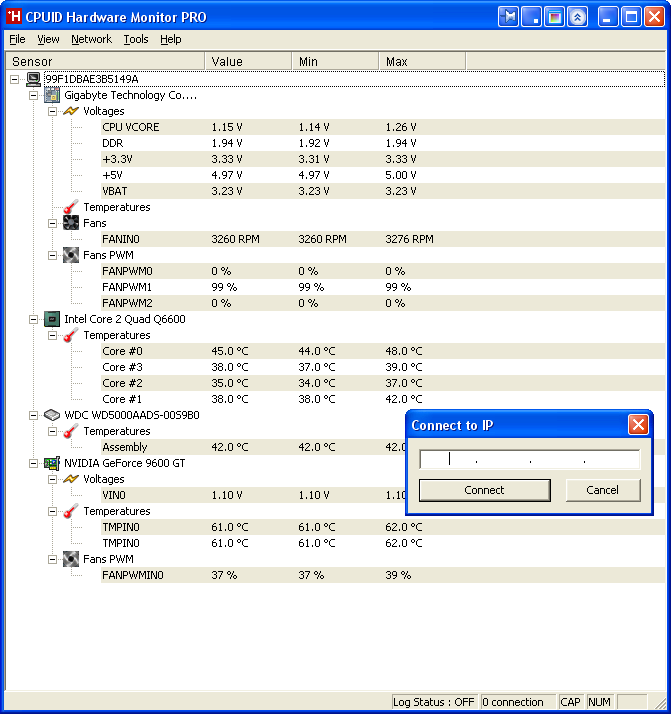Viewport: 671px width, 714px height.
Task: Collapse the Gigabyte Technology node
Action: pos(33,96)
